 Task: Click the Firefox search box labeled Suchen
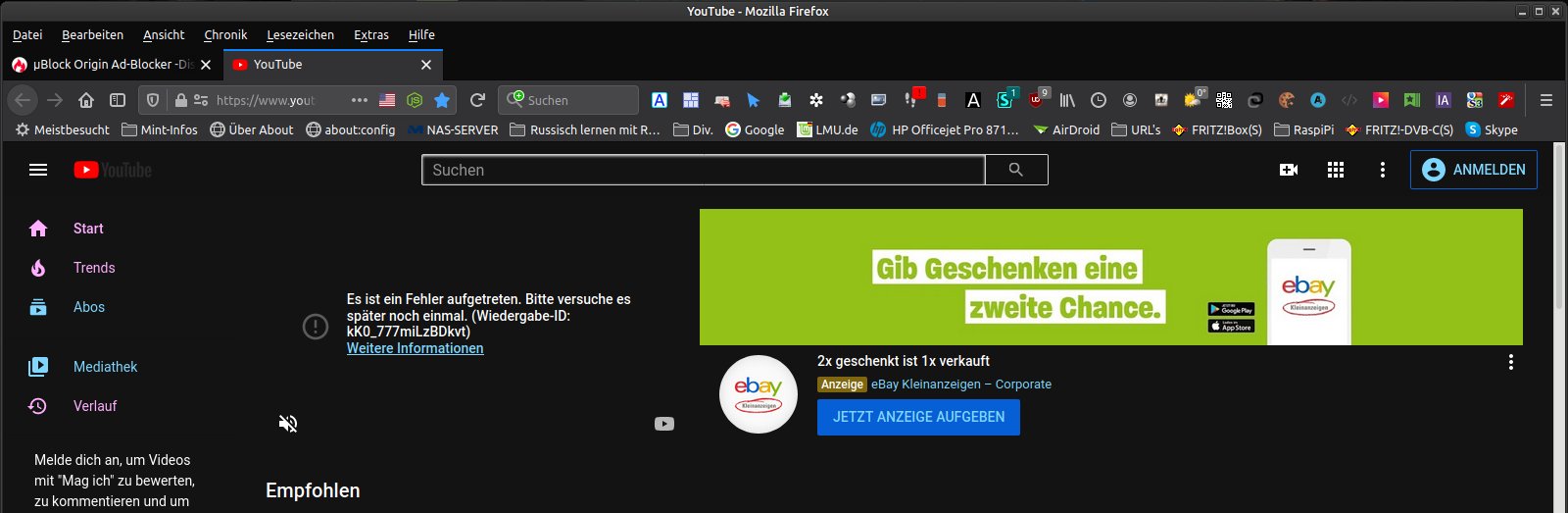click(568, 100)
